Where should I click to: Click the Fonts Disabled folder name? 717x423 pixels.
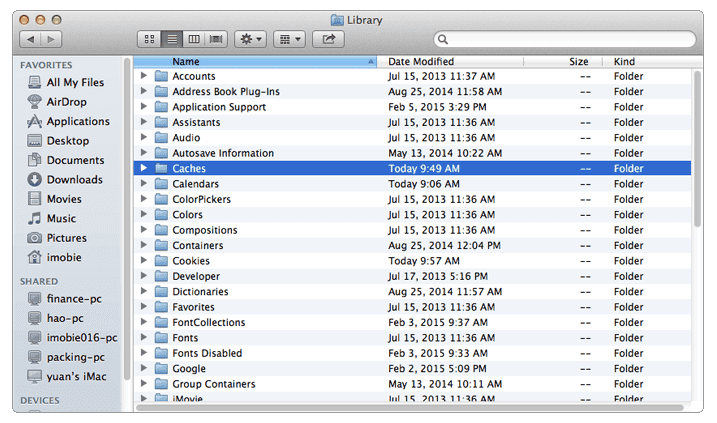click(207, 353)
